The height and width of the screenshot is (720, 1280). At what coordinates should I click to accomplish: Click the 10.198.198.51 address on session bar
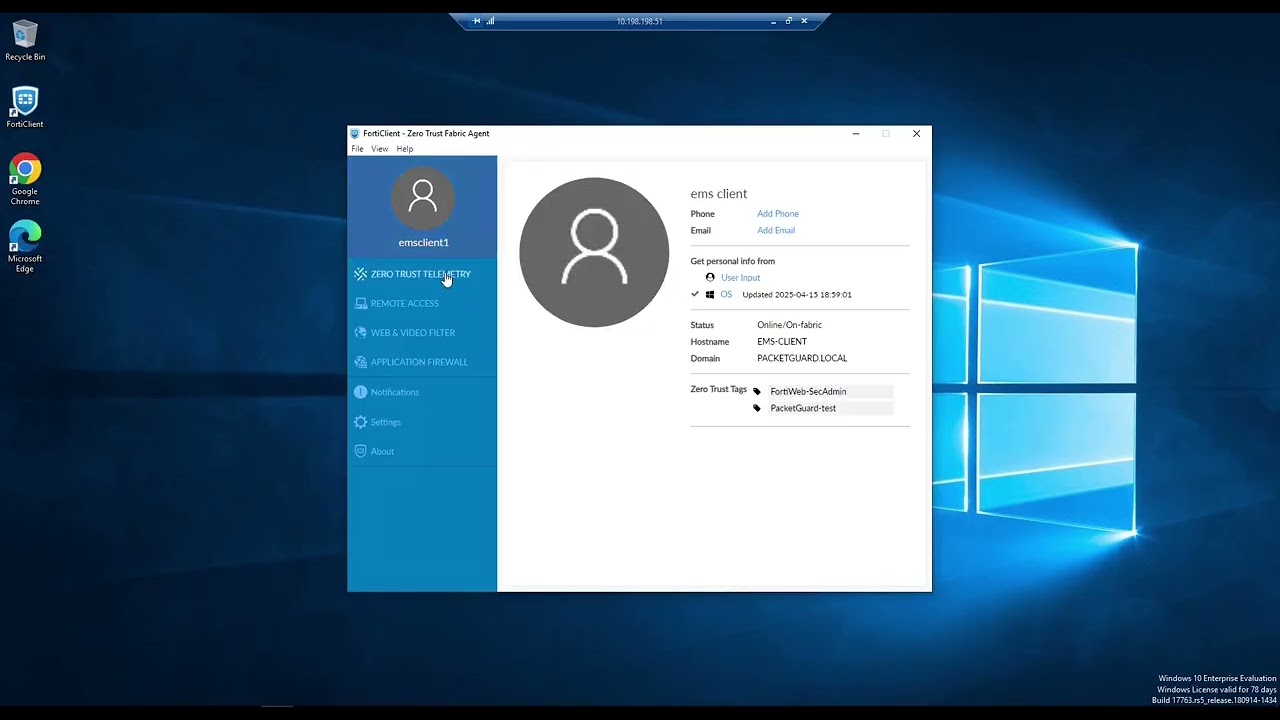click(639, 21)
